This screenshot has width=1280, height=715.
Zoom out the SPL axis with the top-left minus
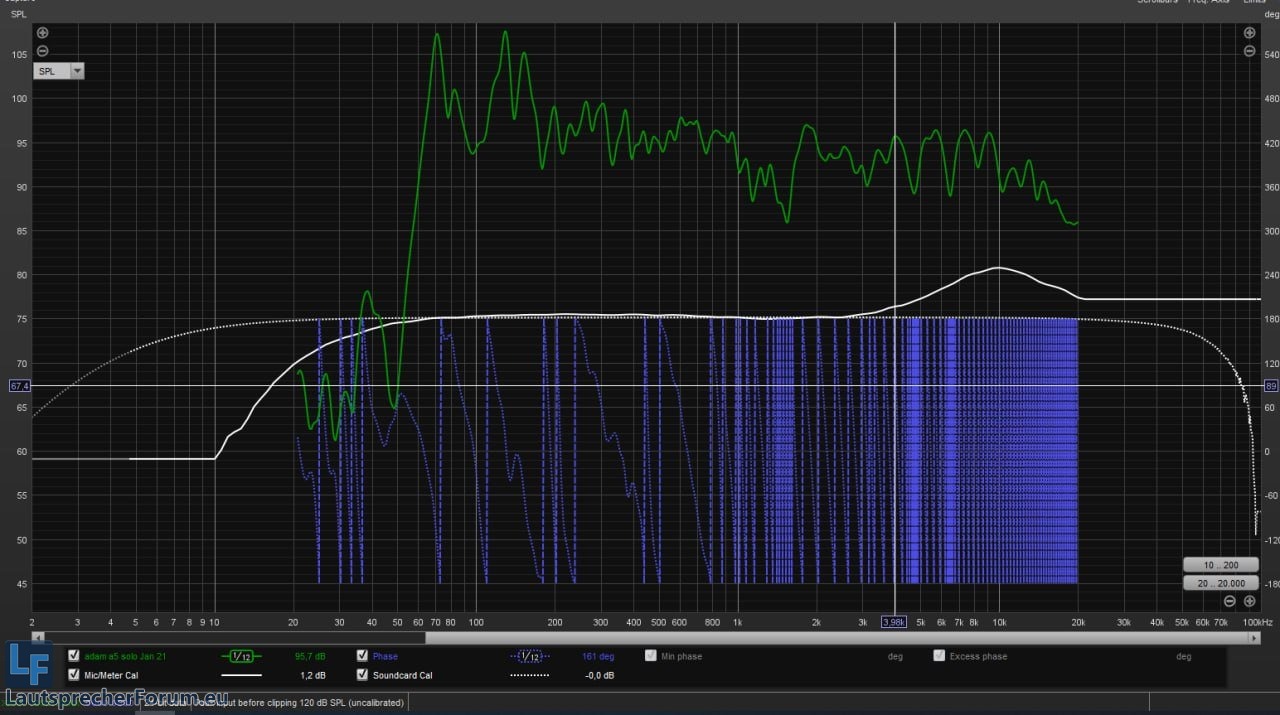(x=42, y=51)
